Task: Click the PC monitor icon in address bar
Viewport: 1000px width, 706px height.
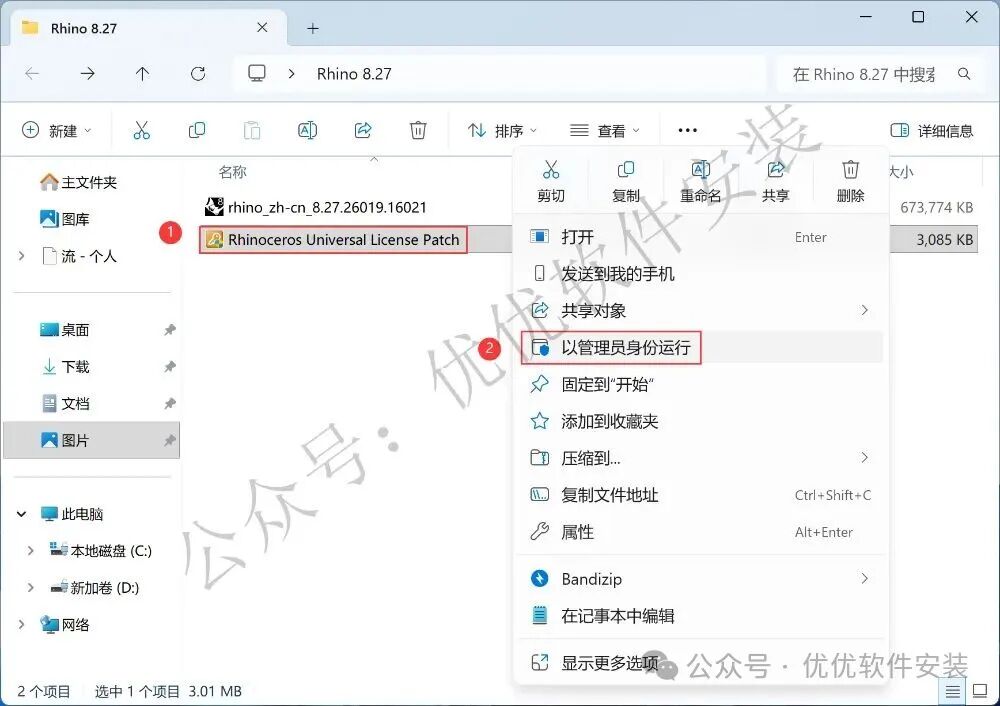Action: click(257, 74)
